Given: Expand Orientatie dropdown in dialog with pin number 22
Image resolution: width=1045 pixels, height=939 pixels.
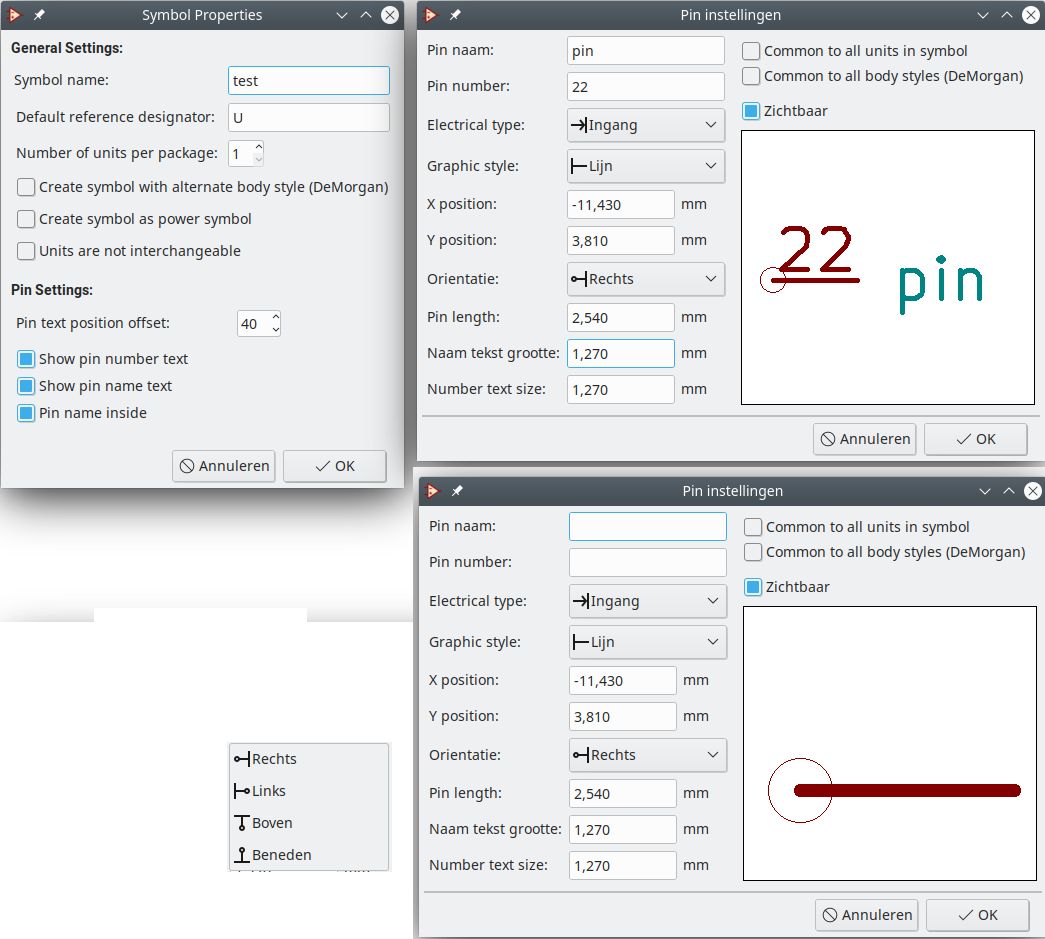Looking at the screenshot, I should coord(645,279).
